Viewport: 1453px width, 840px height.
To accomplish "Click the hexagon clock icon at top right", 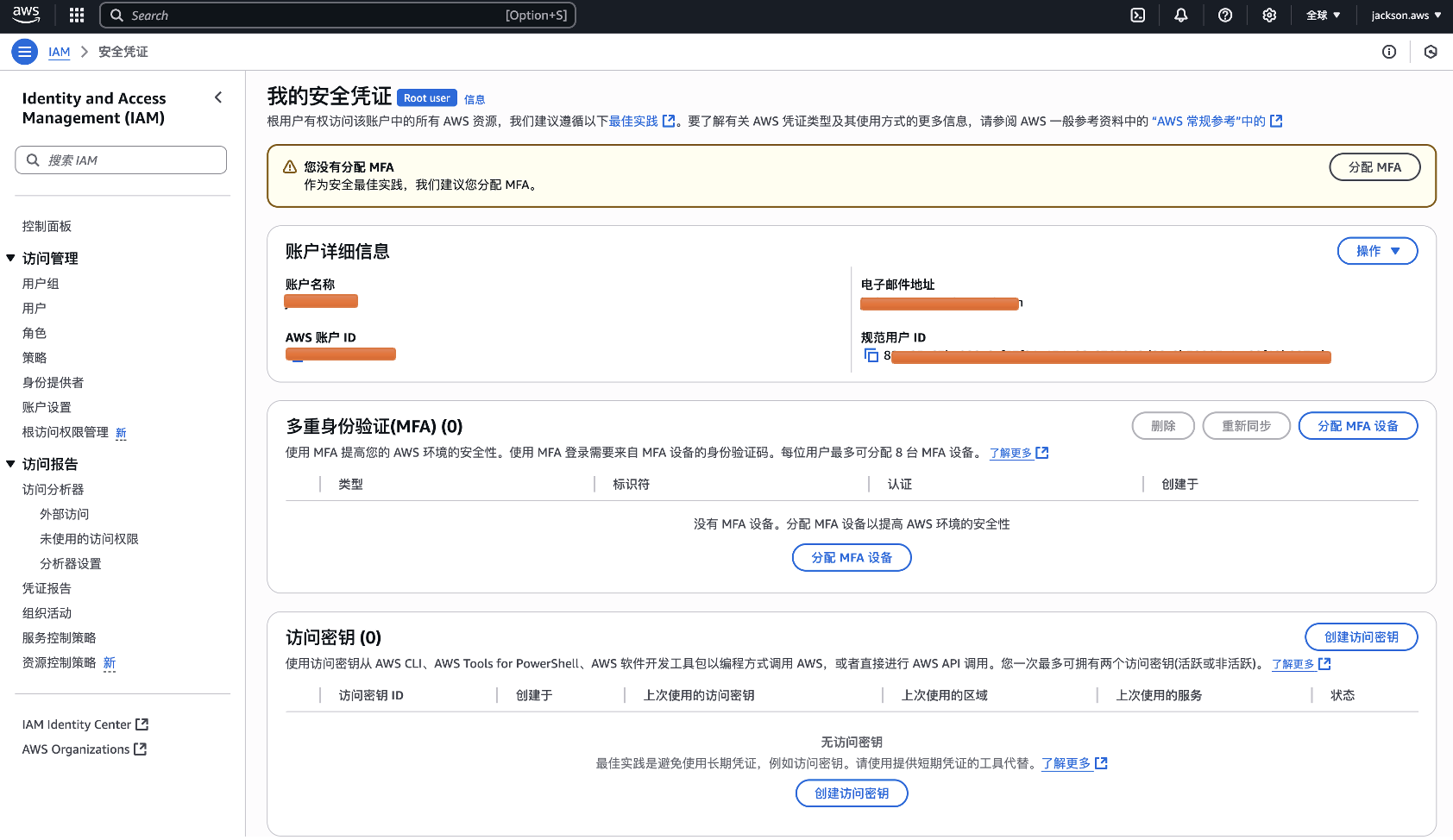I will pyautogui.click(x=1431, y=52).
